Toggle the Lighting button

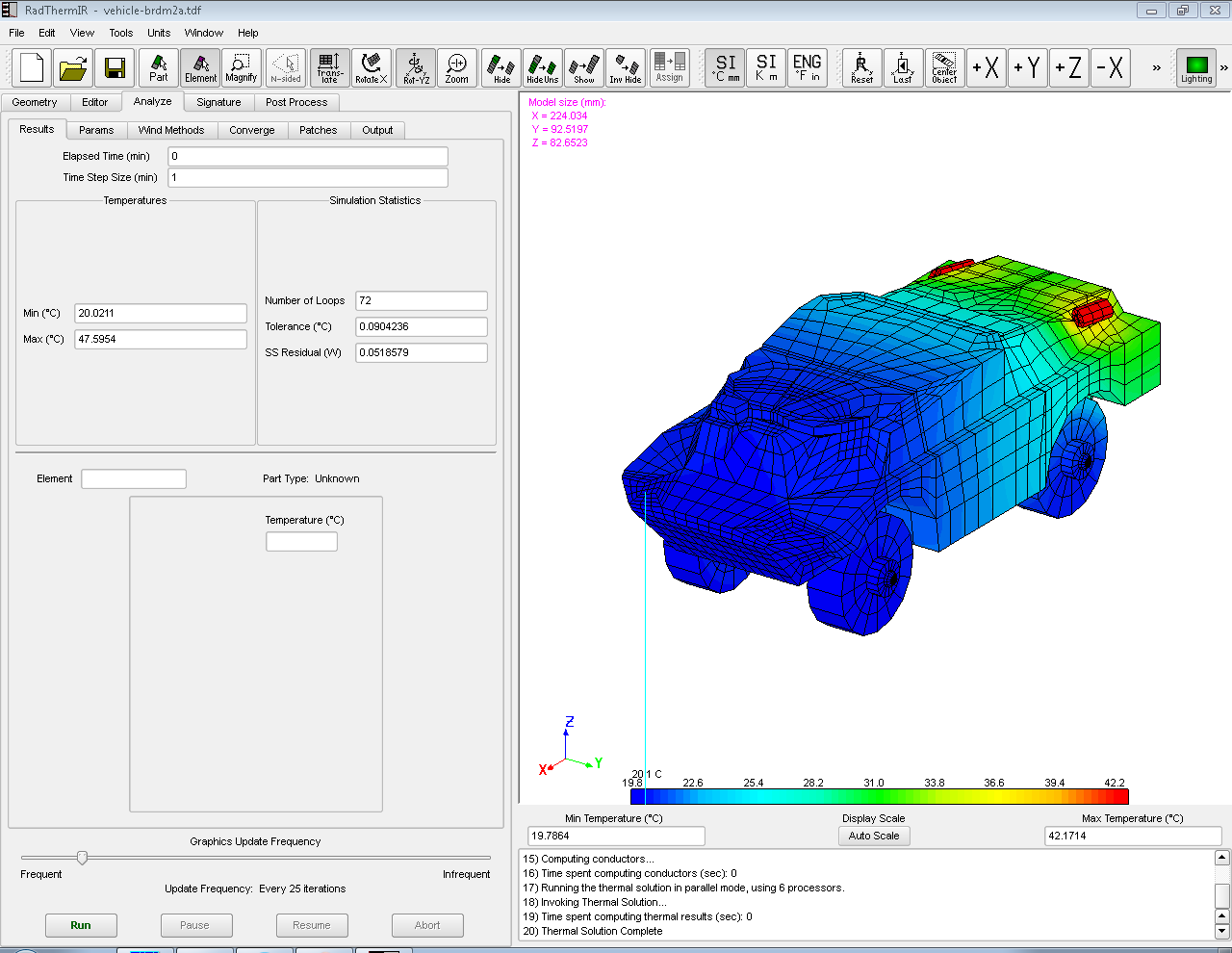coord(1196,68)
